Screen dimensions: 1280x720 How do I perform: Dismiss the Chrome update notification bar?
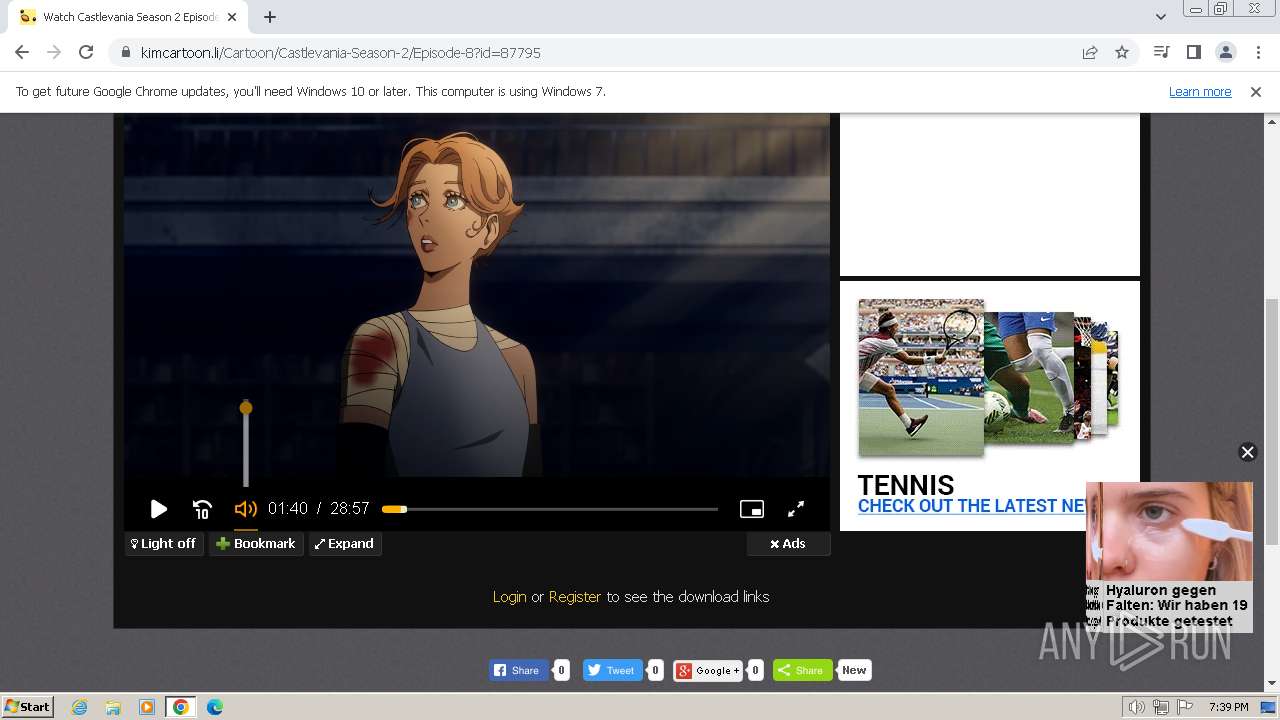point(1256,92)
